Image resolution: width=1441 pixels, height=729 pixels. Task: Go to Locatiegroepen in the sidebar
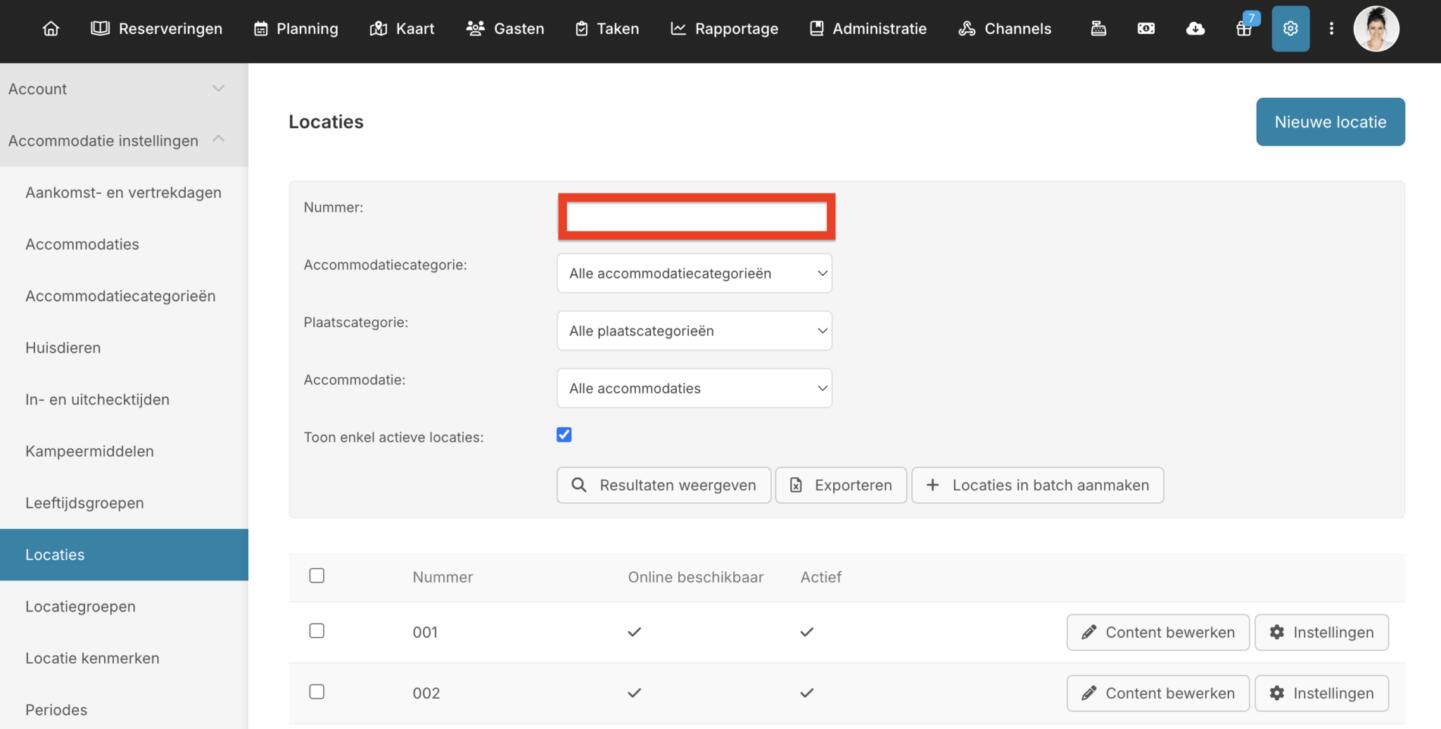80,606
